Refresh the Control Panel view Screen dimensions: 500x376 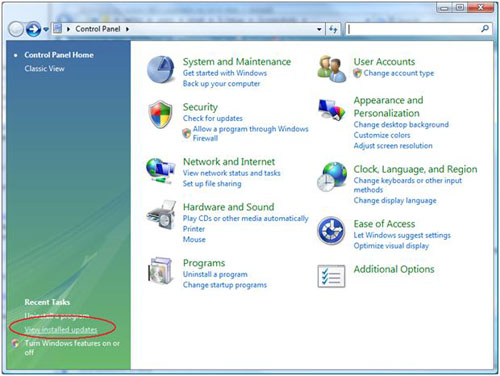coord(333,29)
